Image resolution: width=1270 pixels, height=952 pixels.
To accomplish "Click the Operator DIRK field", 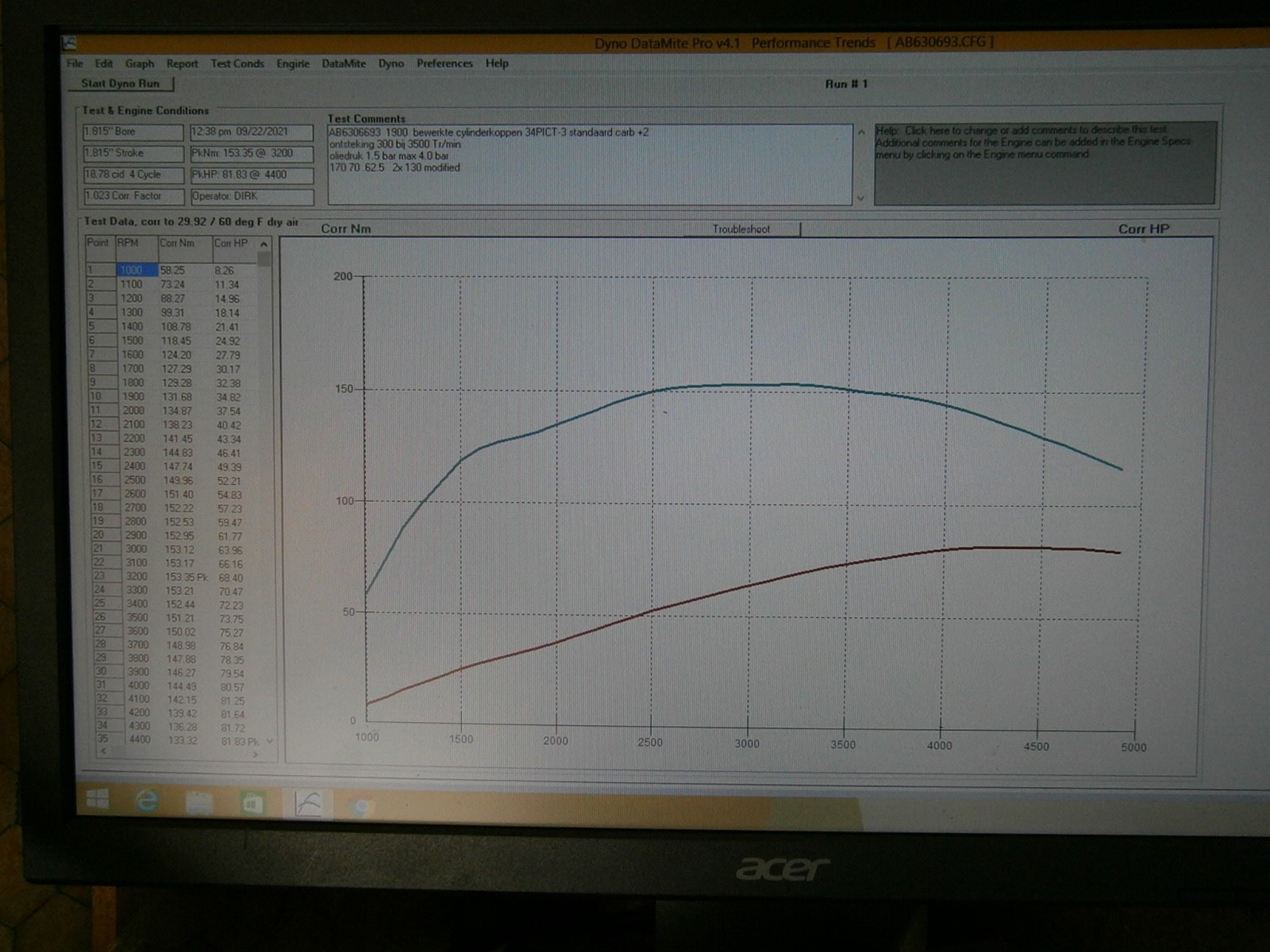I will click(251, 196).
